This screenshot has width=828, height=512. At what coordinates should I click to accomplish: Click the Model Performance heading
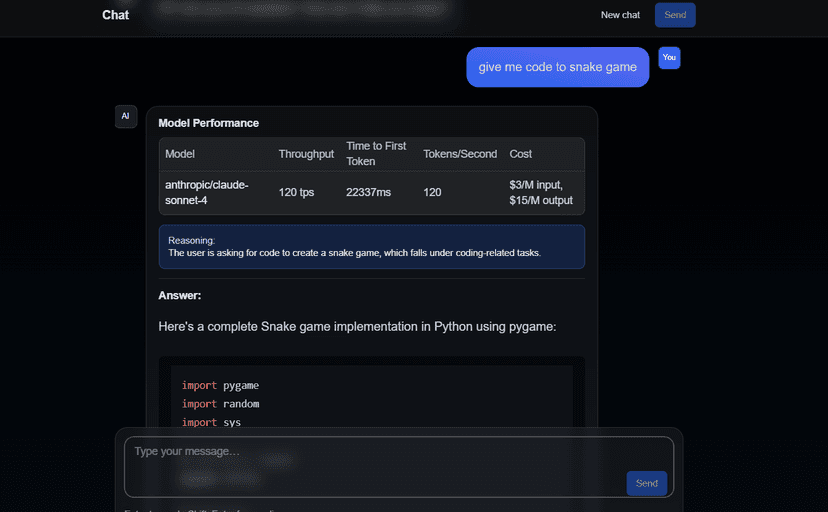[209, 123]
